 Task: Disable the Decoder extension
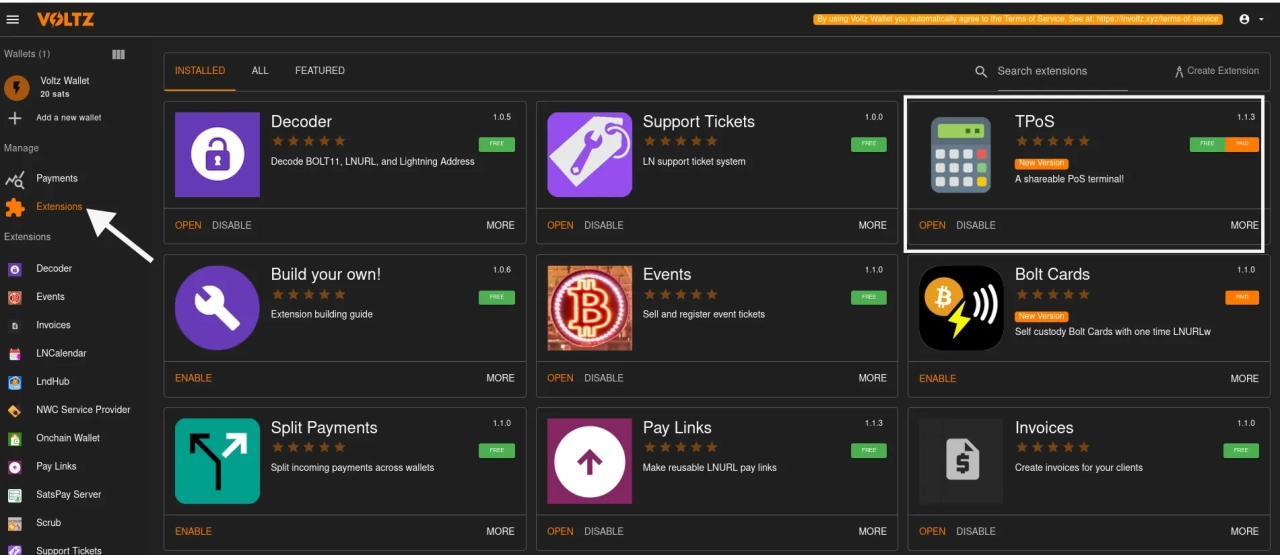(231, 225)
